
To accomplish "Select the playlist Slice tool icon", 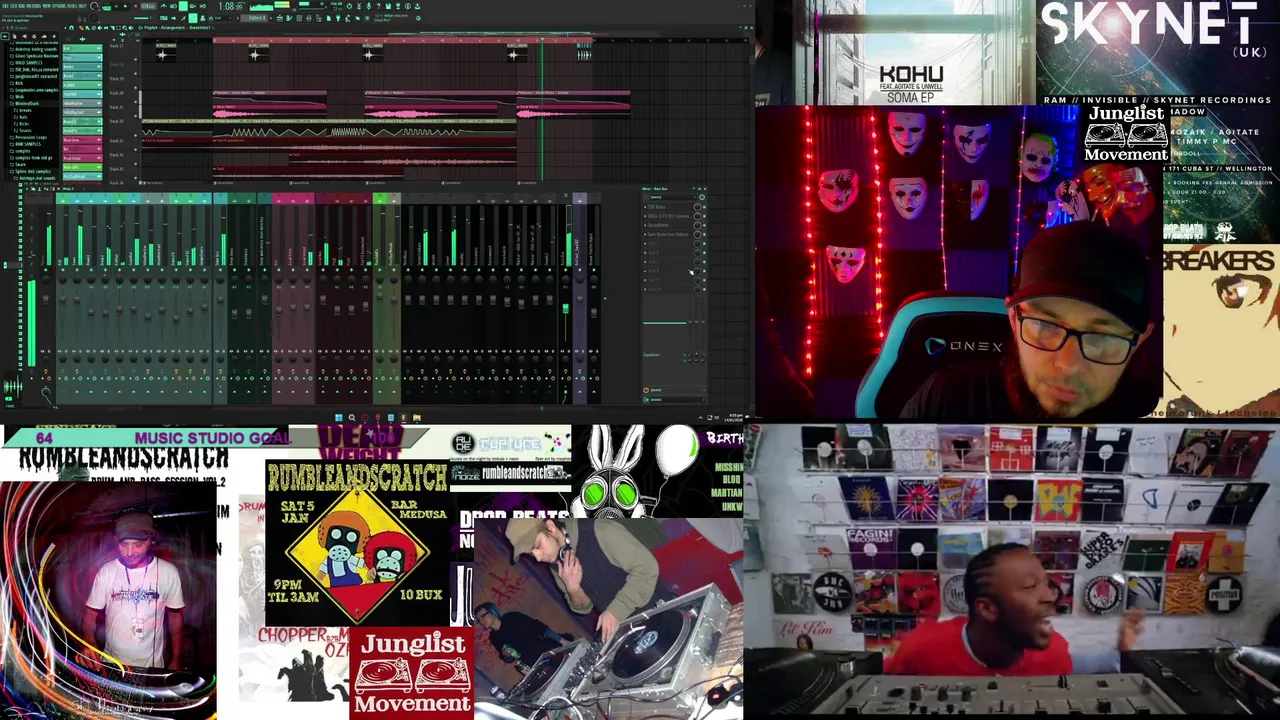I will point(112,28).
